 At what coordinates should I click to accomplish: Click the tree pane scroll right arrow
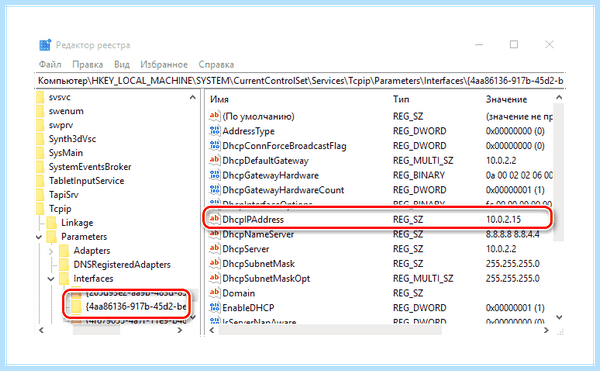pos(180,330)
